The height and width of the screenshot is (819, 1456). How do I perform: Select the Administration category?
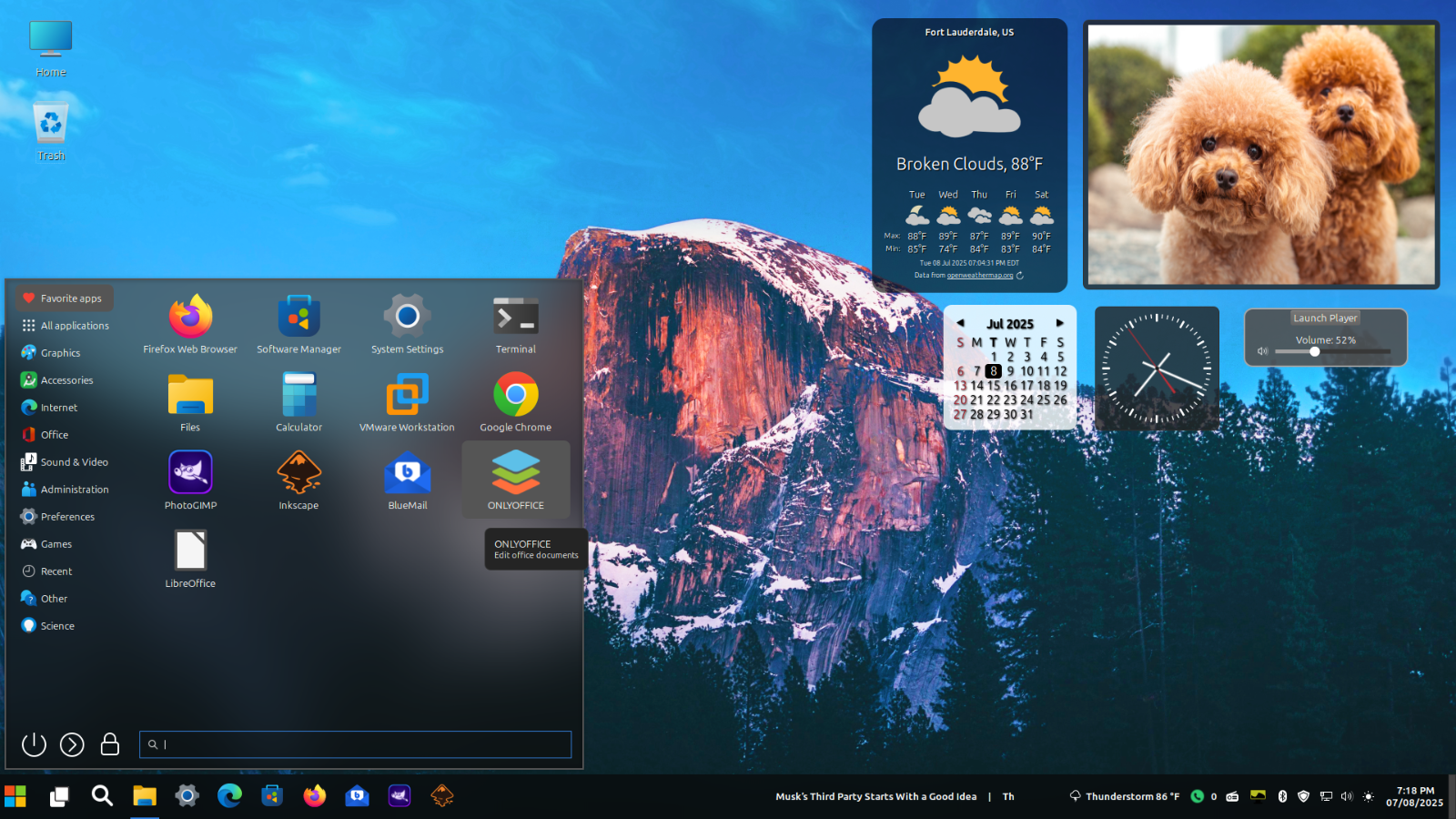pos(74,490)
